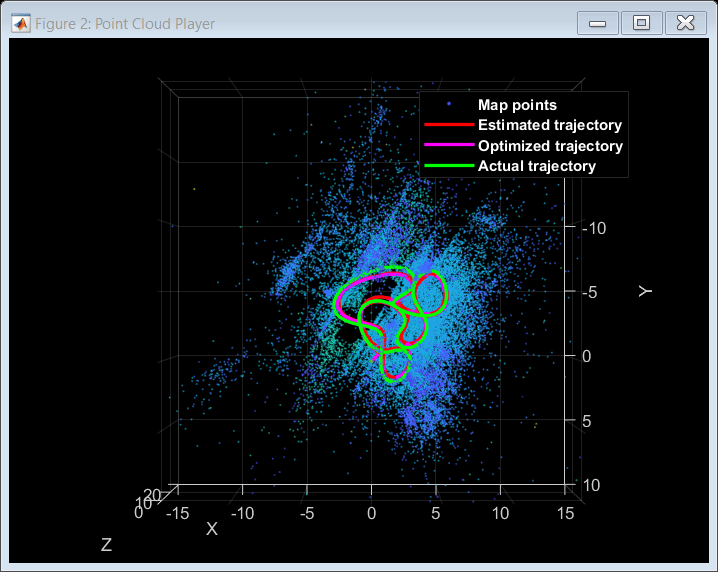Toggle Estimated trajectory legend entry
This screenshot has width=718, height=572.
point(550,125)
